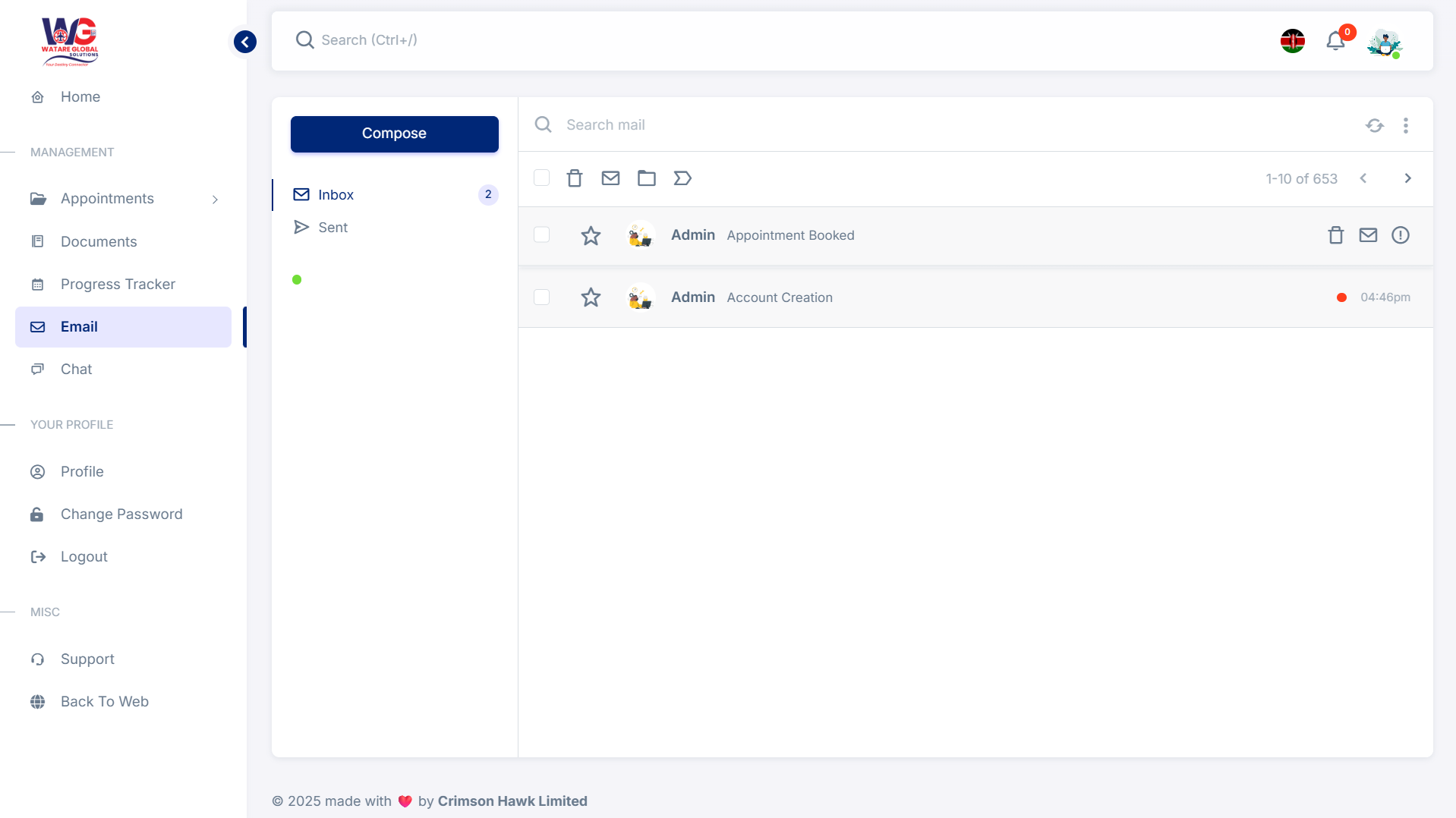This screenshot has height=818, width=1456.
Task: Check the select-all mail checkbox
Action: (x=541, y=178)
